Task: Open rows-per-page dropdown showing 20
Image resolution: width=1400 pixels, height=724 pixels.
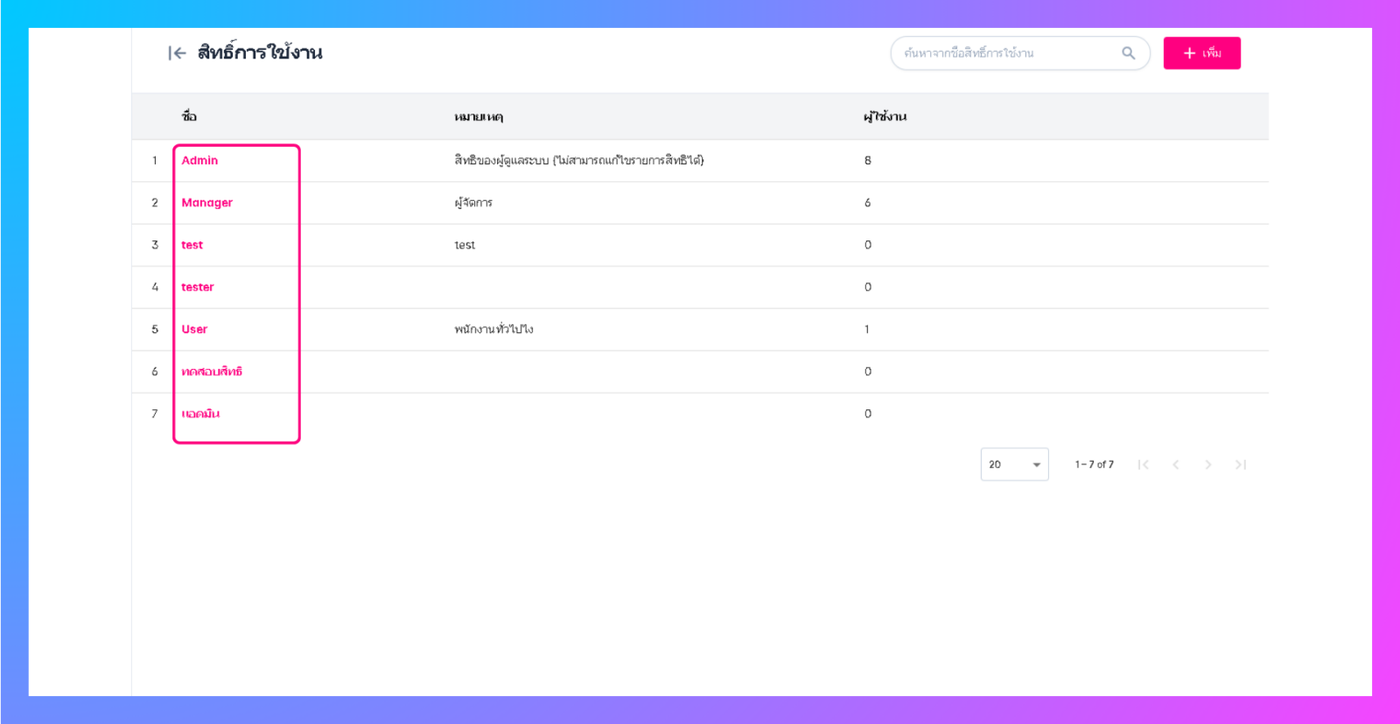Action: 1014,465
